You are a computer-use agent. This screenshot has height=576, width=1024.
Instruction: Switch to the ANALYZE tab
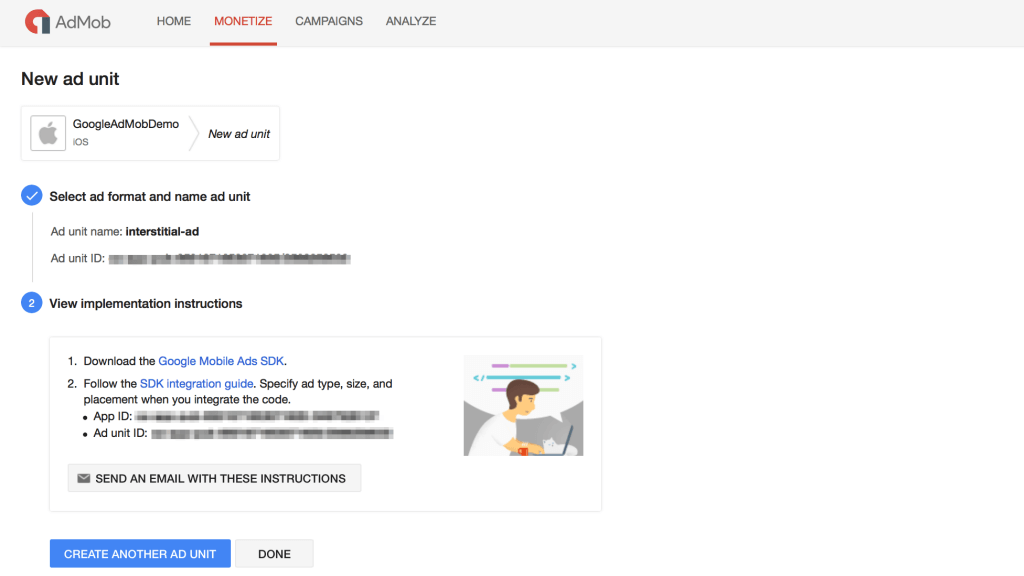(411, 21)
